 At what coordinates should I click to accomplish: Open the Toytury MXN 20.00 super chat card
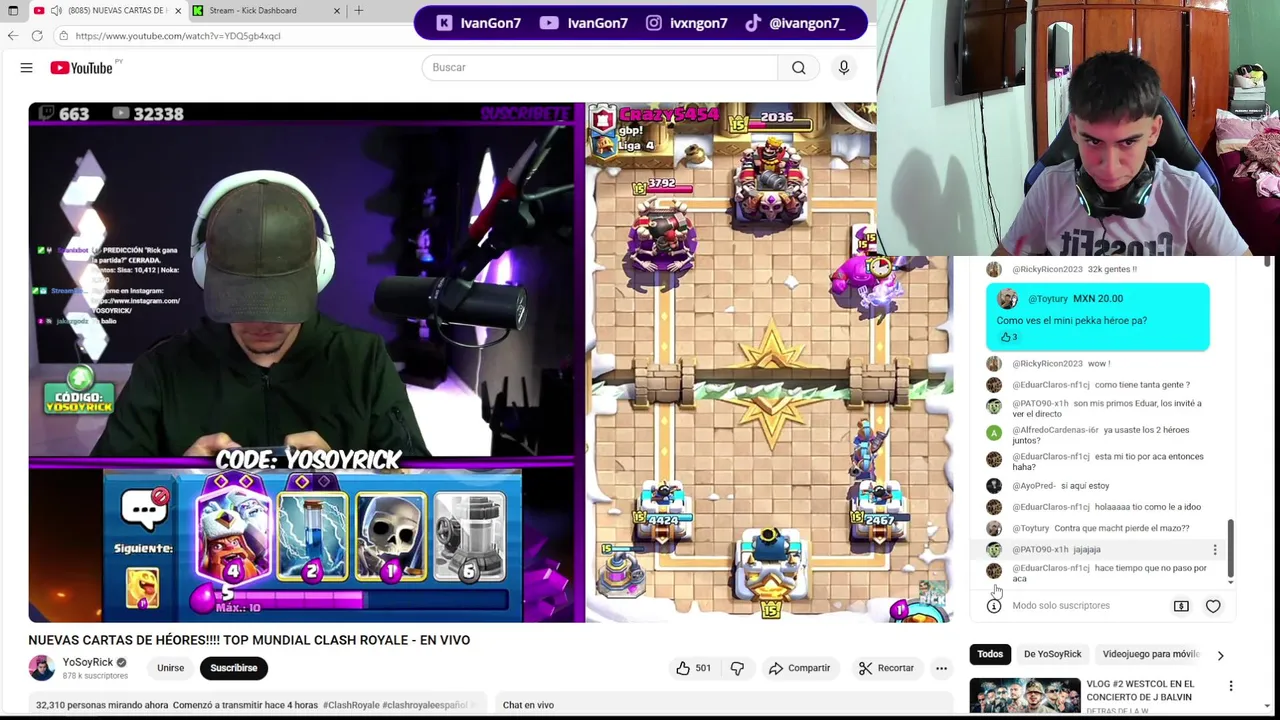coord(1097,317)
